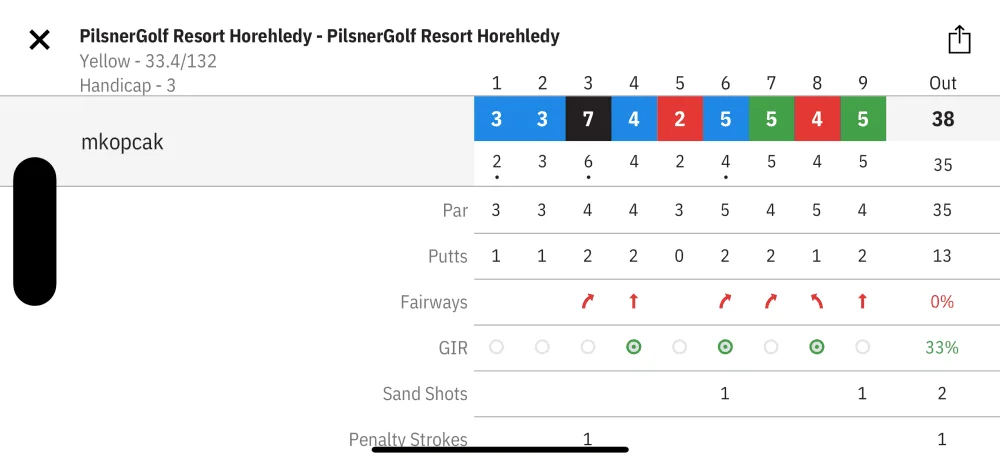
Task: Tap the hole 6 fairway miss-right arrow
Action: point(725,301)
